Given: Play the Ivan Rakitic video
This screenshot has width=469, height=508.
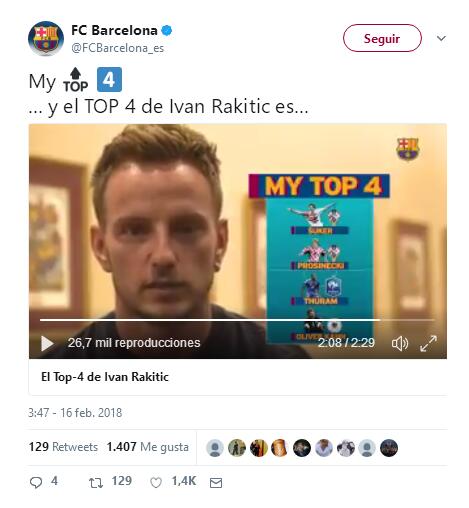Looking at the screenshot, I should (47, 343).
